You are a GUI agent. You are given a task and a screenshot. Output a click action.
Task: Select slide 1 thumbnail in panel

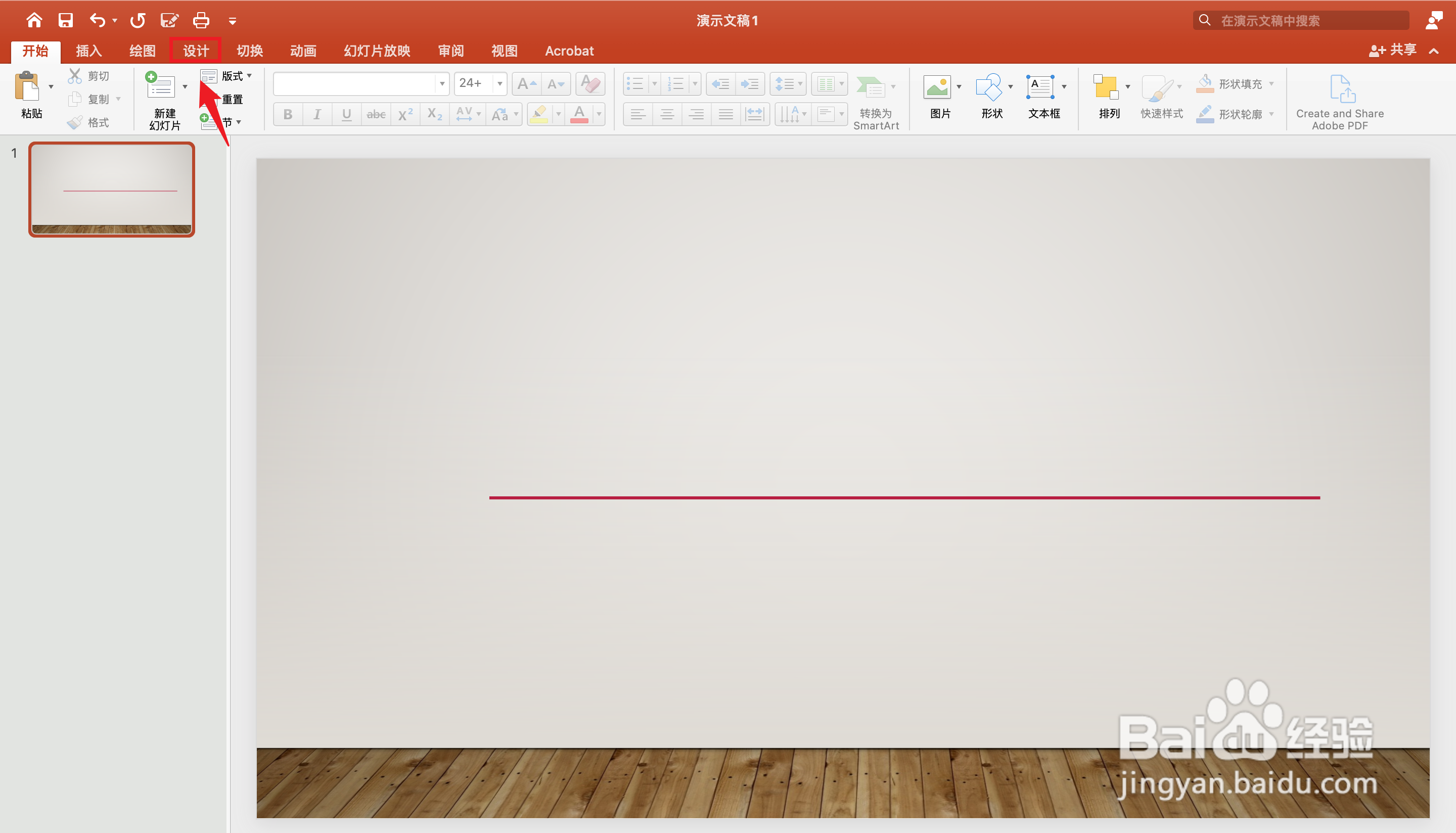pos(112,190)
